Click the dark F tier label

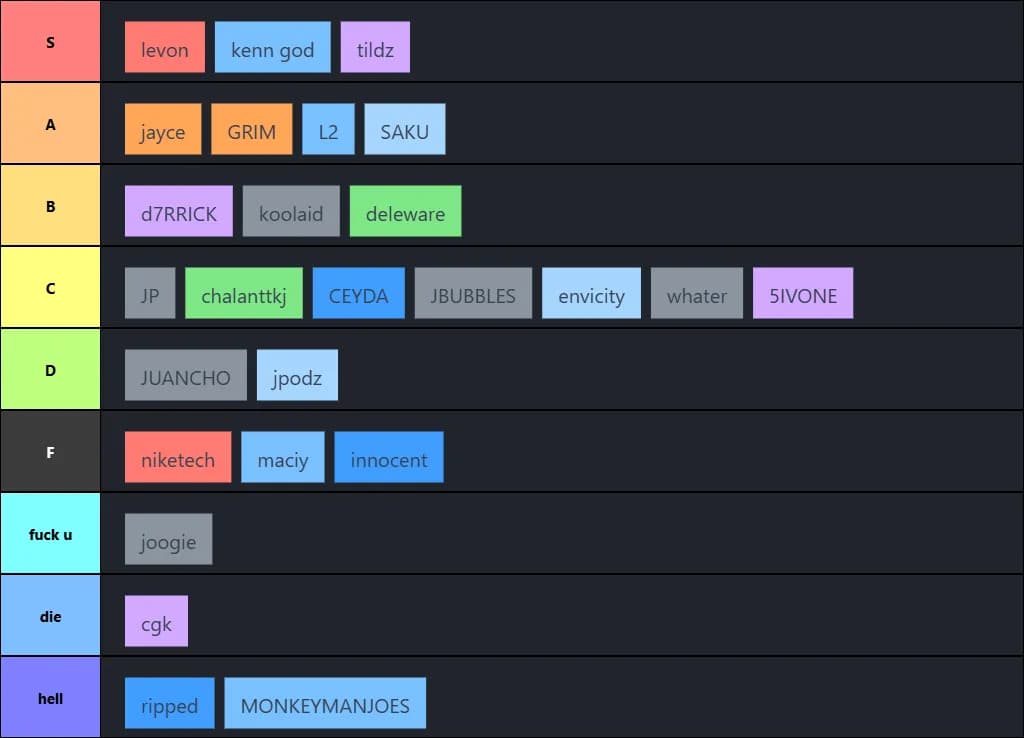click(x=50, y=452)
